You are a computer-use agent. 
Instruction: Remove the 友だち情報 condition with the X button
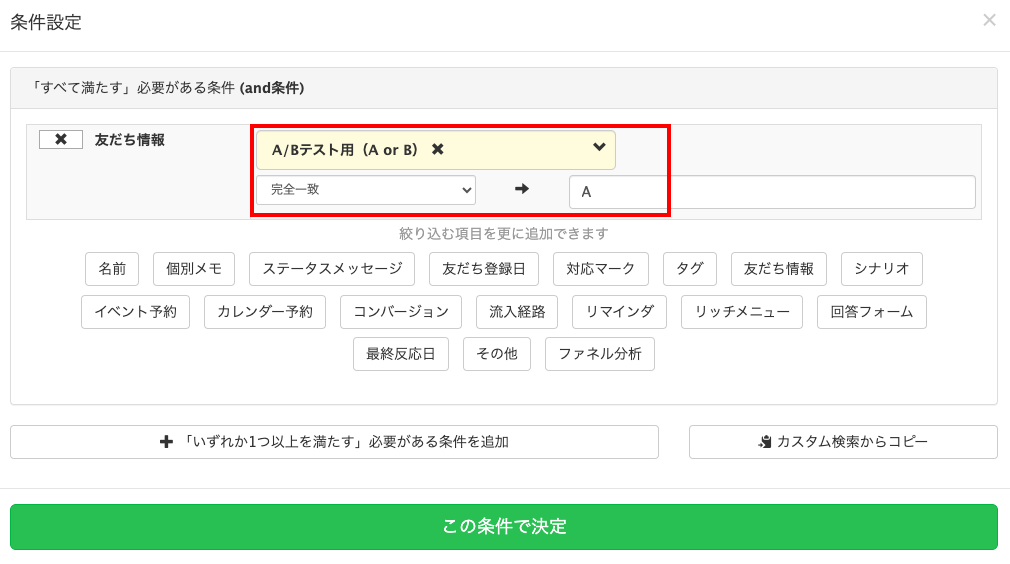coord(61,139)
